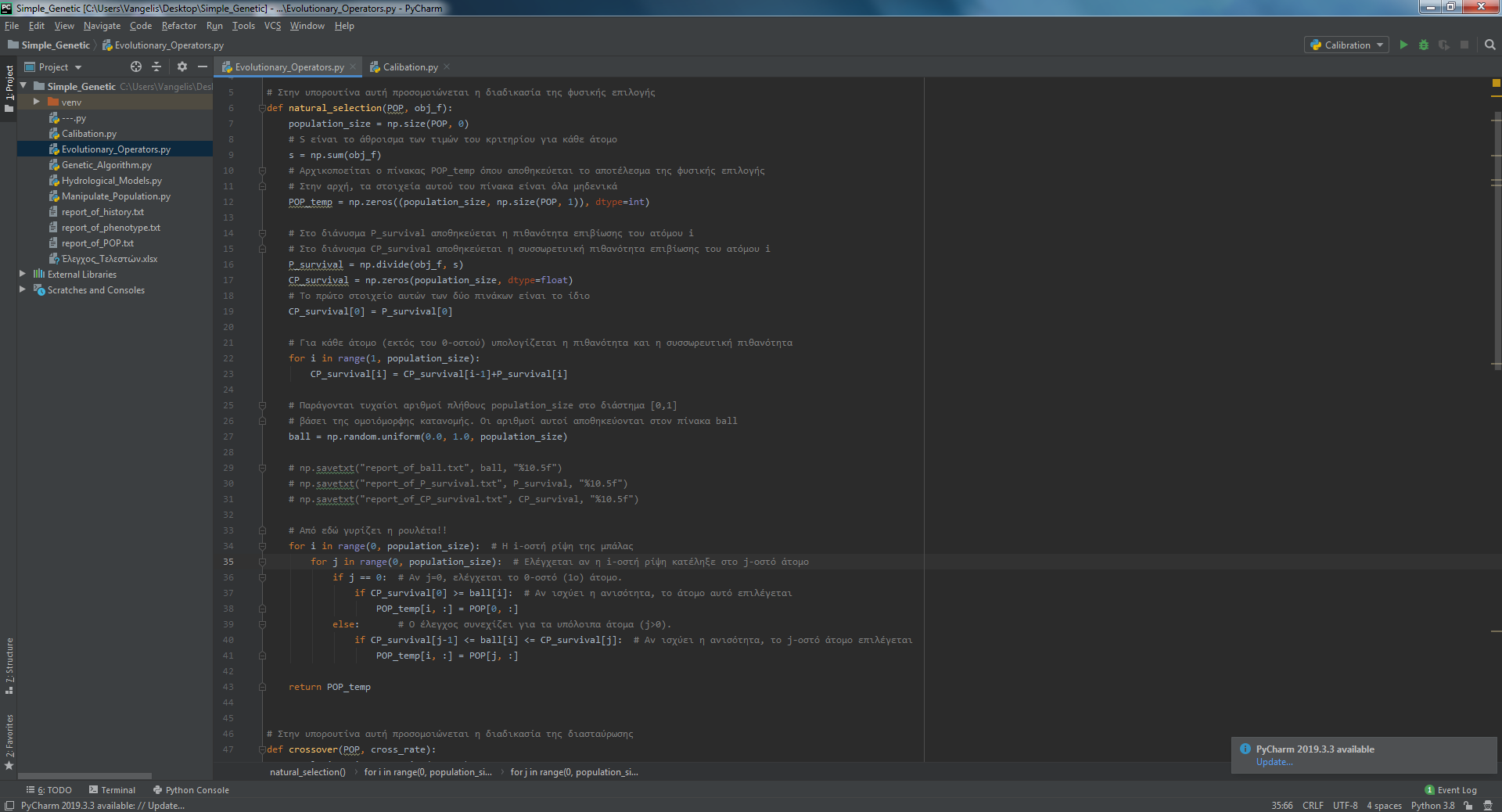Collapse all in Project panel
Screen dimensions: 1502x812
tap(156, 67)
